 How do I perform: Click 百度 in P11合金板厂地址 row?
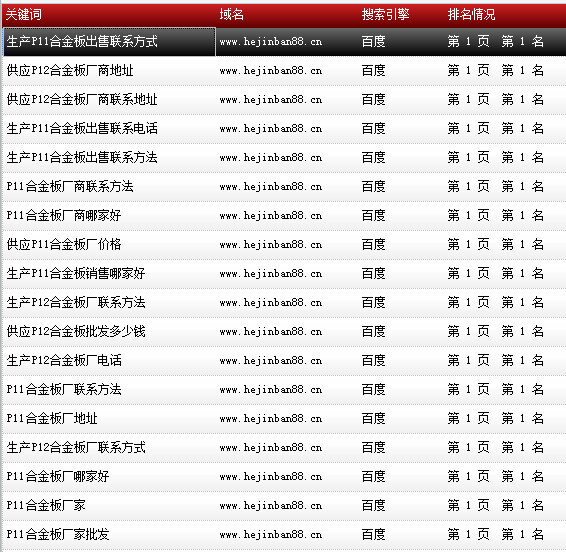point(374,418)
